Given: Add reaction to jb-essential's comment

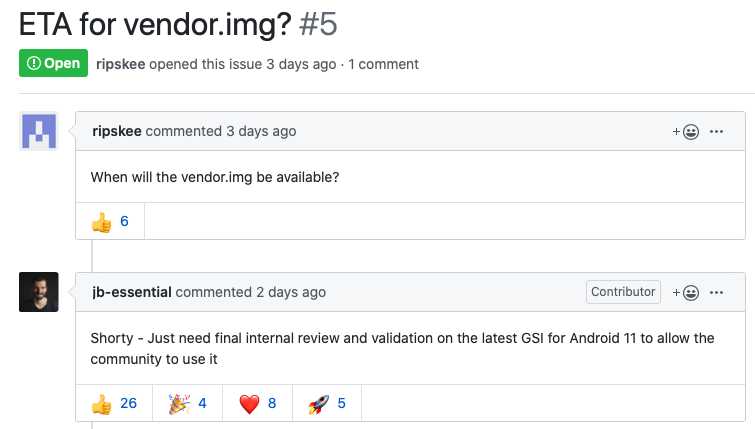Looking at the screenshot, I should click(686, 292).
